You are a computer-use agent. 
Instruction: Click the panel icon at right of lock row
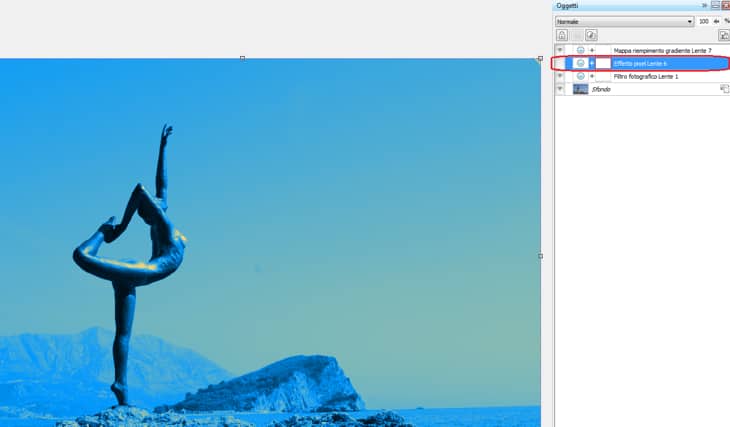coord(723,35)
